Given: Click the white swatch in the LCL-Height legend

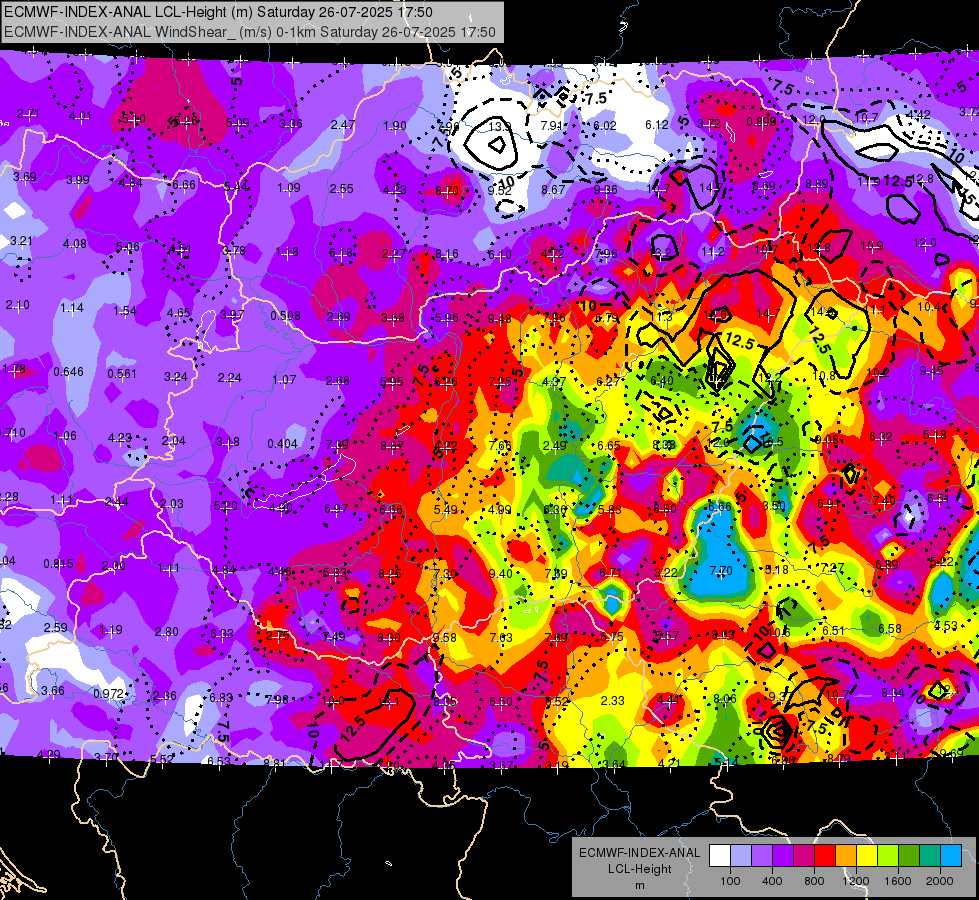Looking at the screenshot, I should tap(720, 856).
